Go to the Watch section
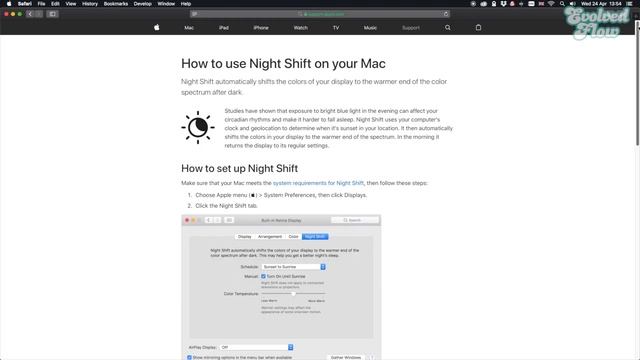640x360 pixels. [300, 28]
